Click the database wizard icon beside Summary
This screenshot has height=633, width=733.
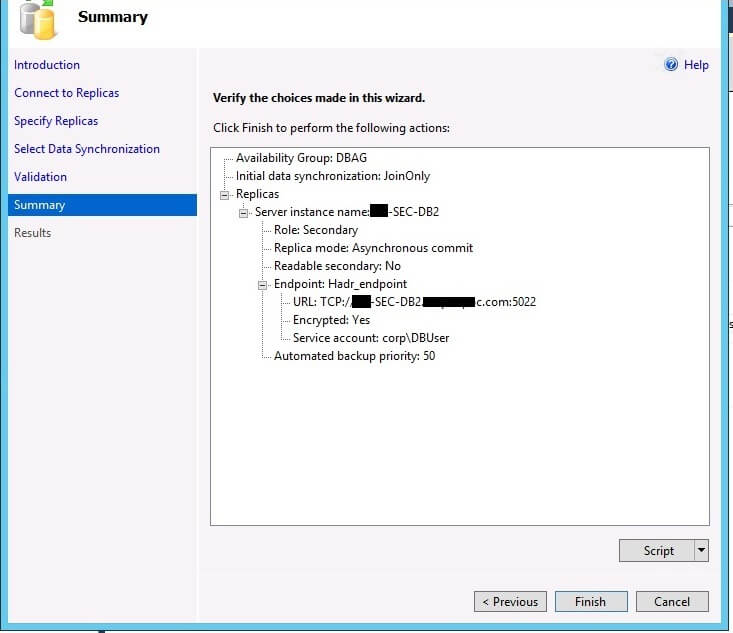pyautogui.click(x=38, y=20)
